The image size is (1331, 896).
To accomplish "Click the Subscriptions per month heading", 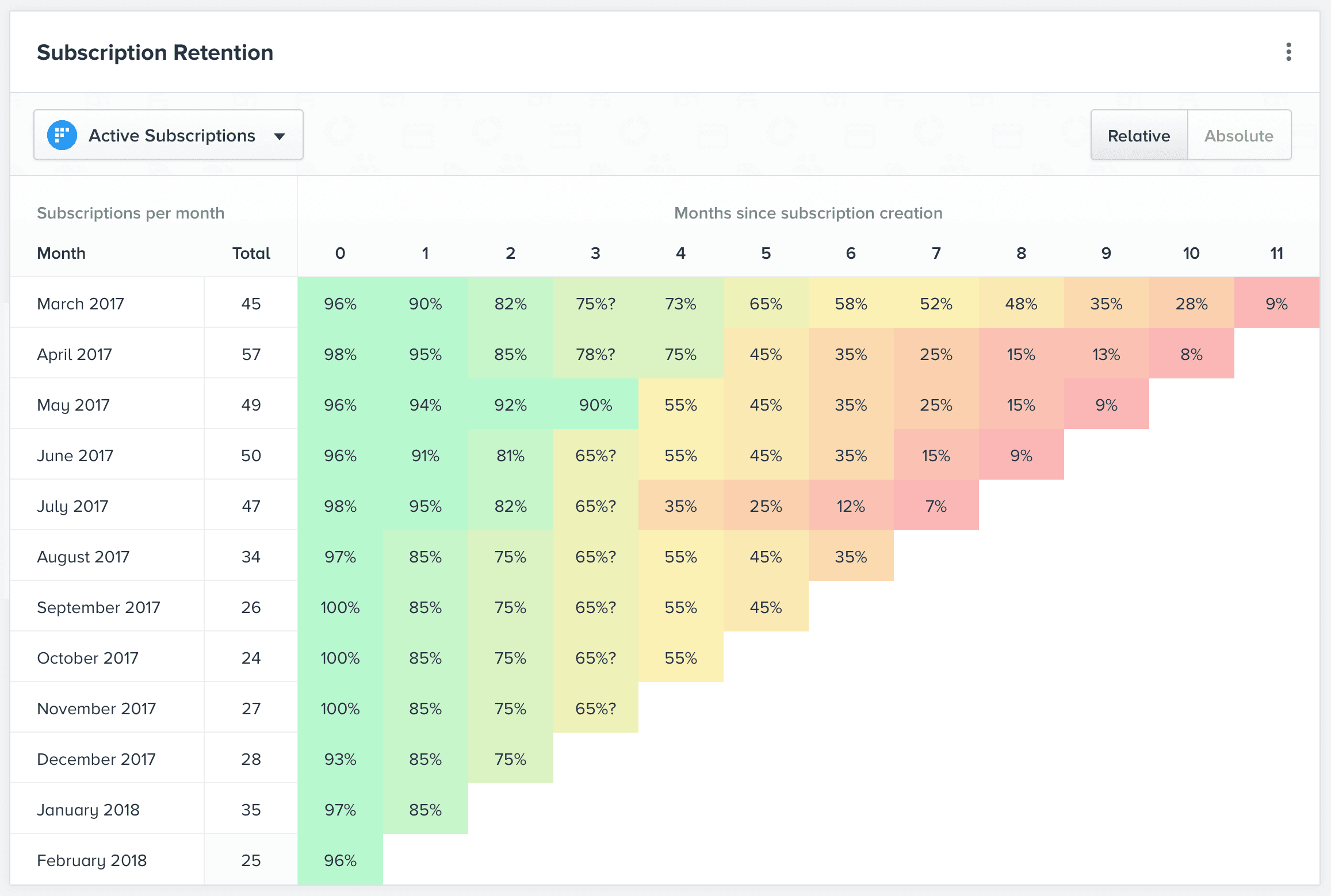I will [131, 213].
